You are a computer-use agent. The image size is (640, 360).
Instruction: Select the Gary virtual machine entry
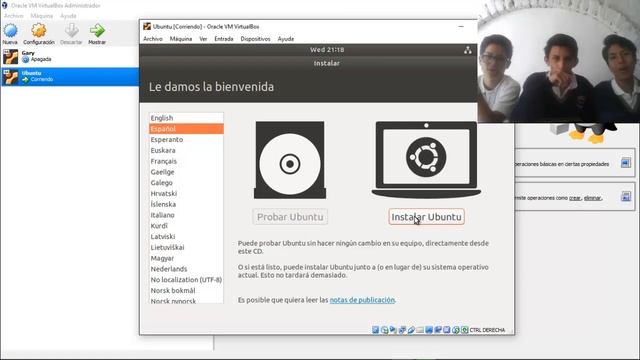(70, 57)
